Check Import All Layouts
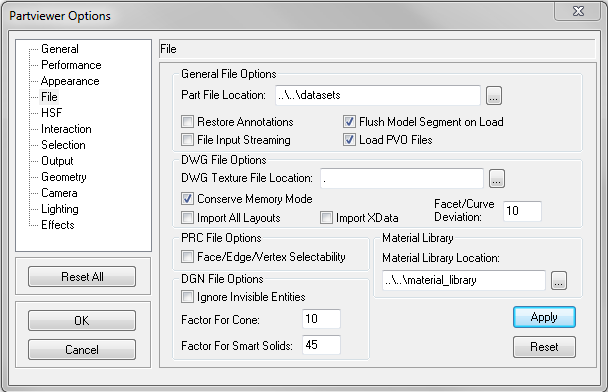Screen dimensions: 608x392 [x=187, y=218]
